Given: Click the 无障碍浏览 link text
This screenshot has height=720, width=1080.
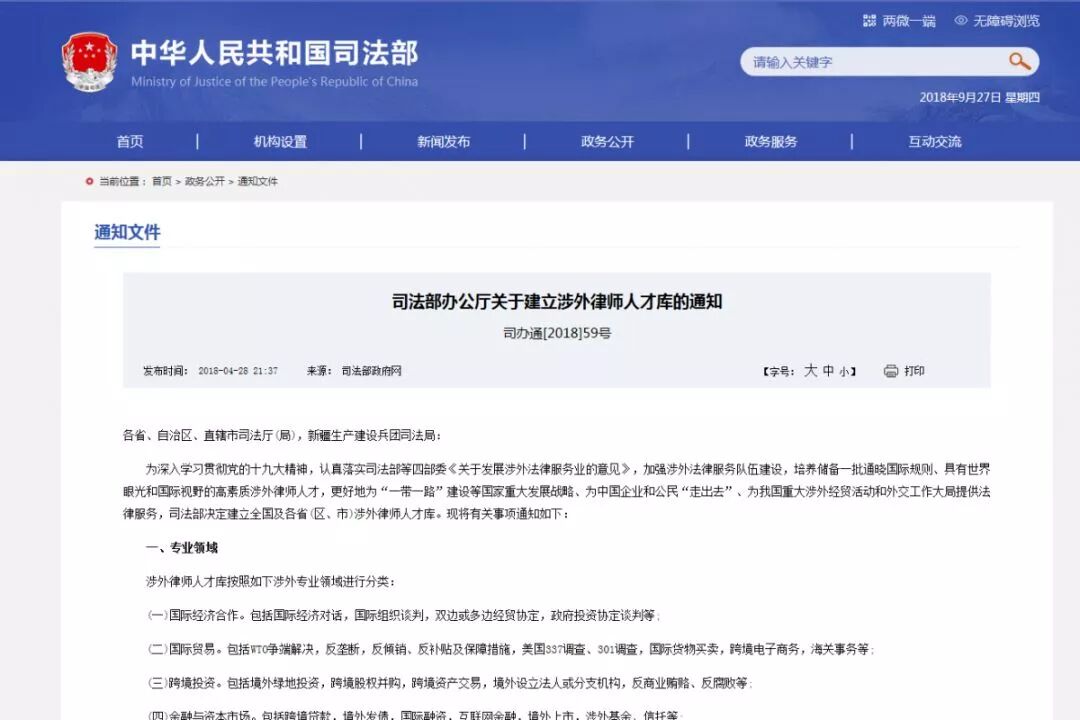Looking at the screenshot, I should pos(1006,21).
